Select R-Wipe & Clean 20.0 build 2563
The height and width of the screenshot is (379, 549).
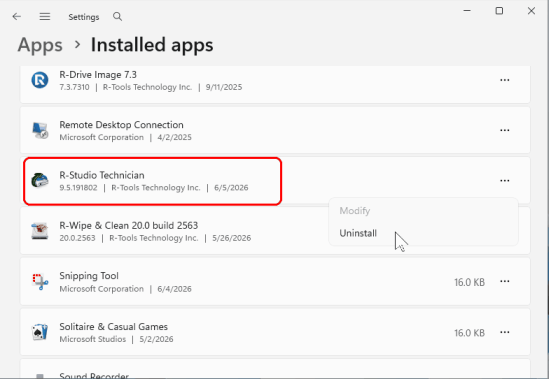pyautogui.click(x=128, y=225)
